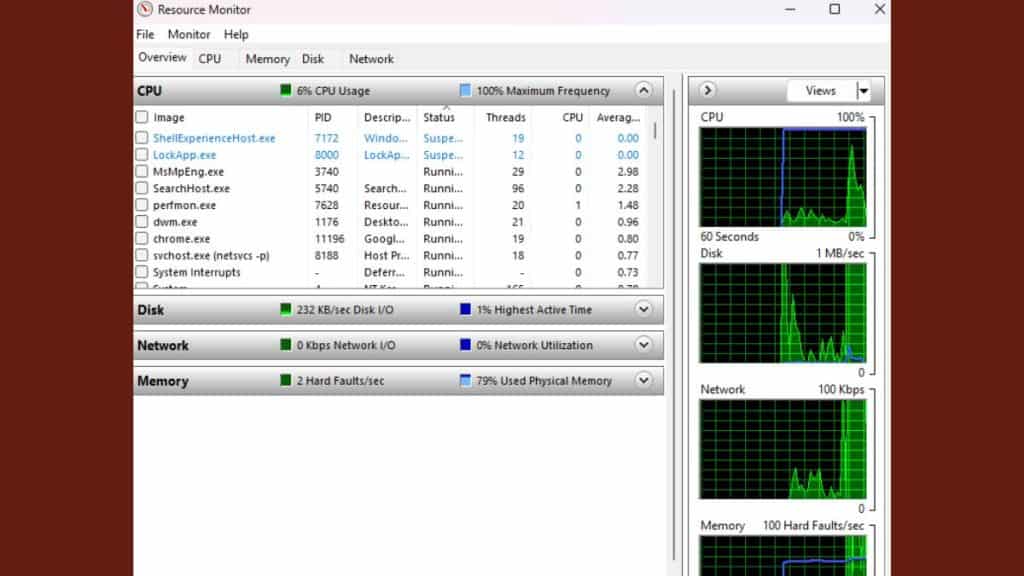Check the chrome.exe process checkbox
Screen dimensions: 1024x576
142,239
